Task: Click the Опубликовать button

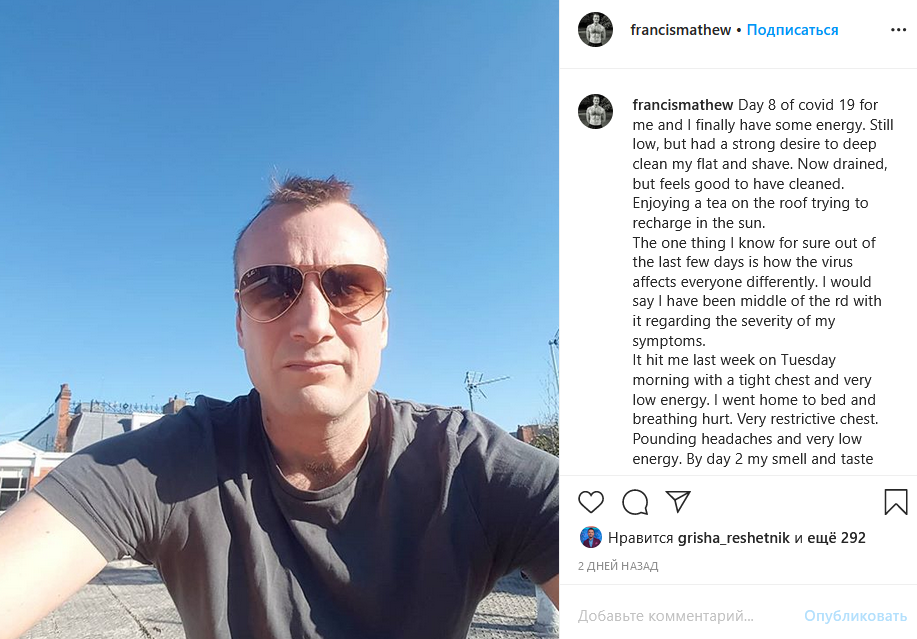Action: coord(855,616)
